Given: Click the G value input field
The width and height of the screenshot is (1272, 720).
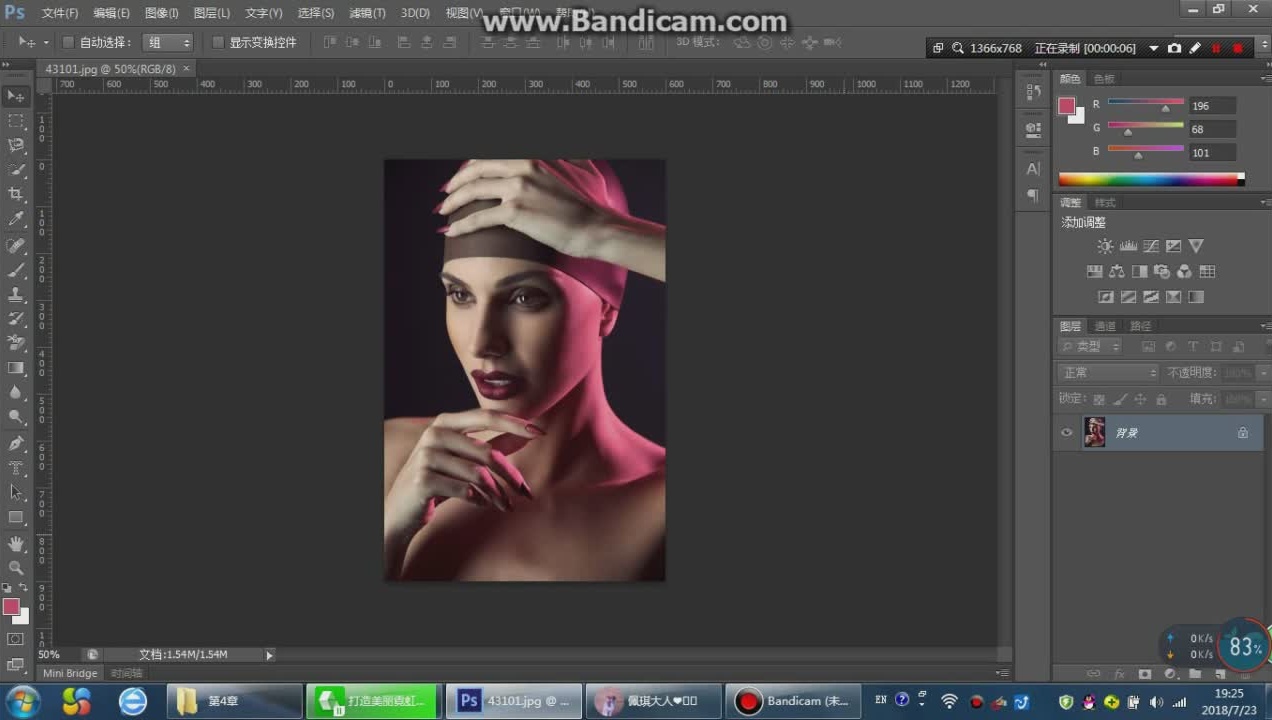Looking at the screenshot, I should [x=1212, y=129].
